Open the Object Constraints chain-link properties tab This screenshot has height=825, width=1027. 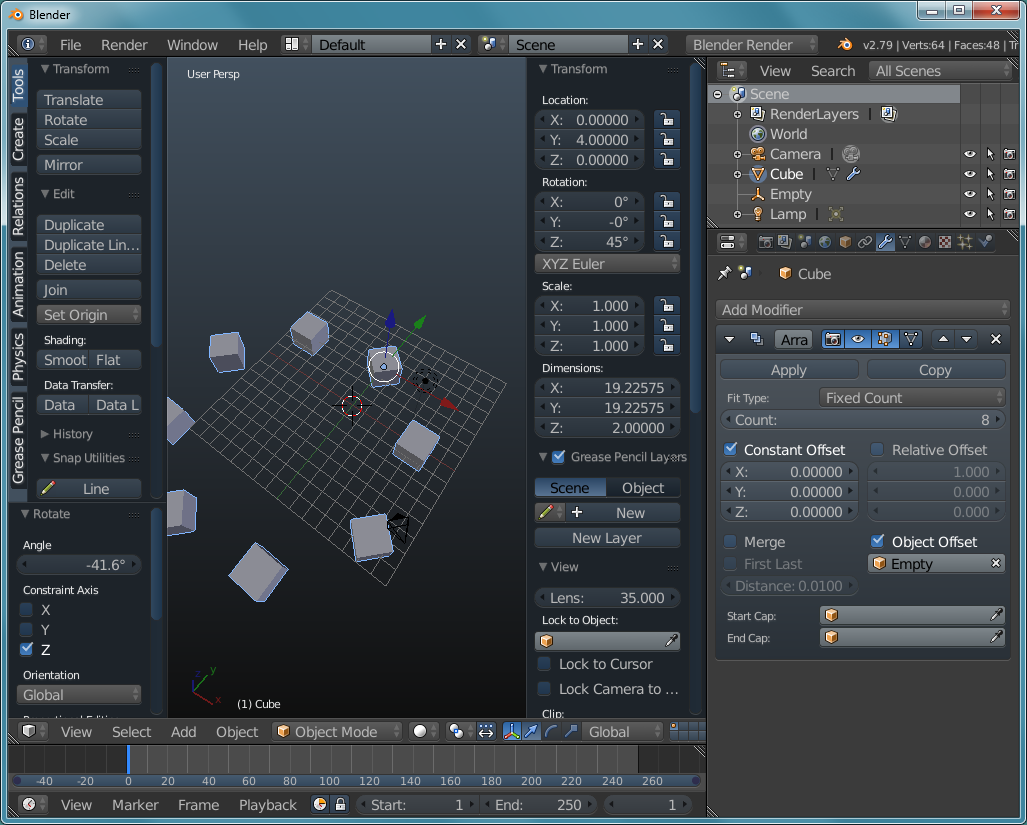point(865,242)
